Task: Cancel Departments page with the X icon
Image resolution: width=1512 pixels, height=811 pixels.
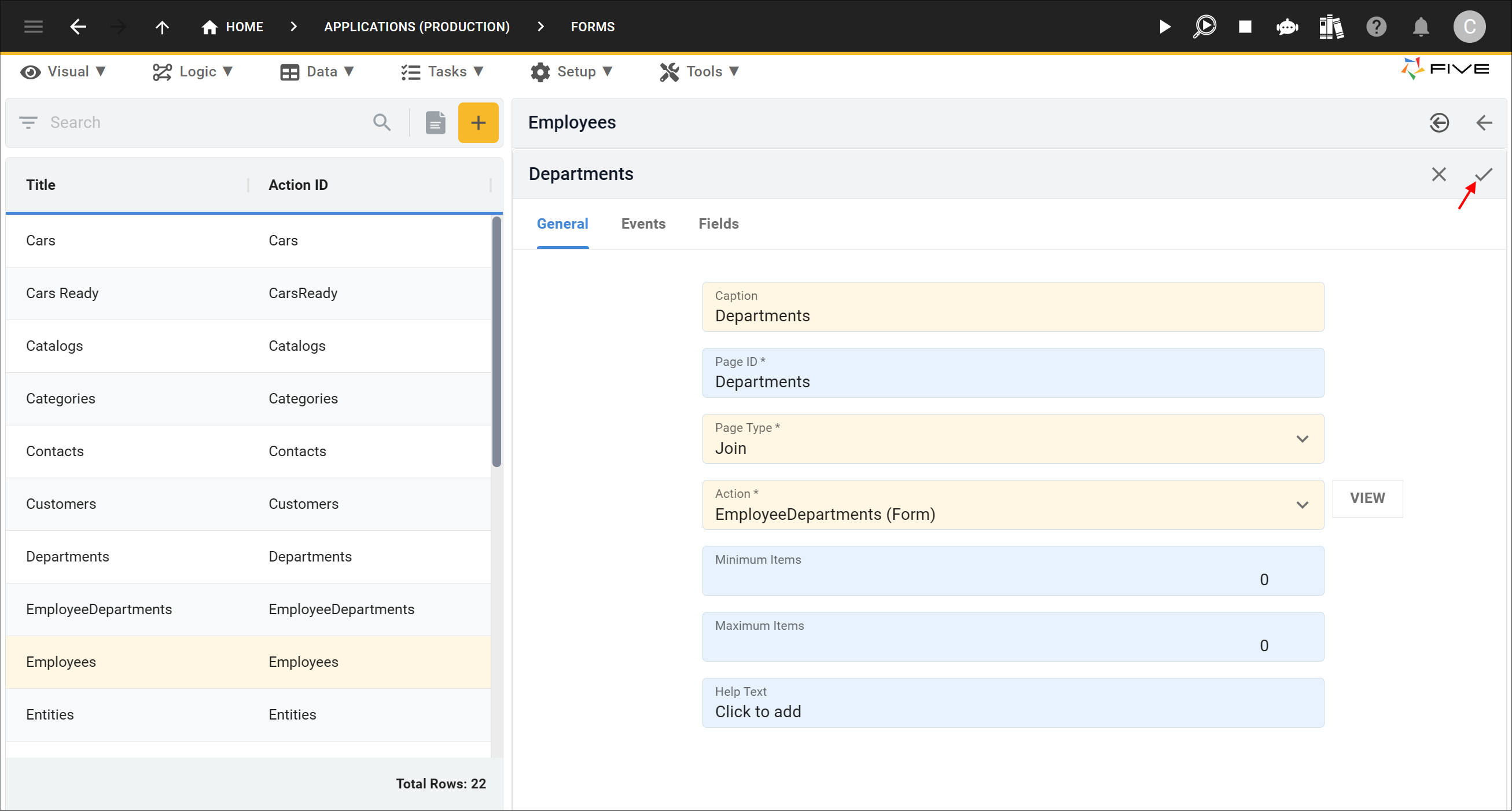Action: (x=1439, y=174)
